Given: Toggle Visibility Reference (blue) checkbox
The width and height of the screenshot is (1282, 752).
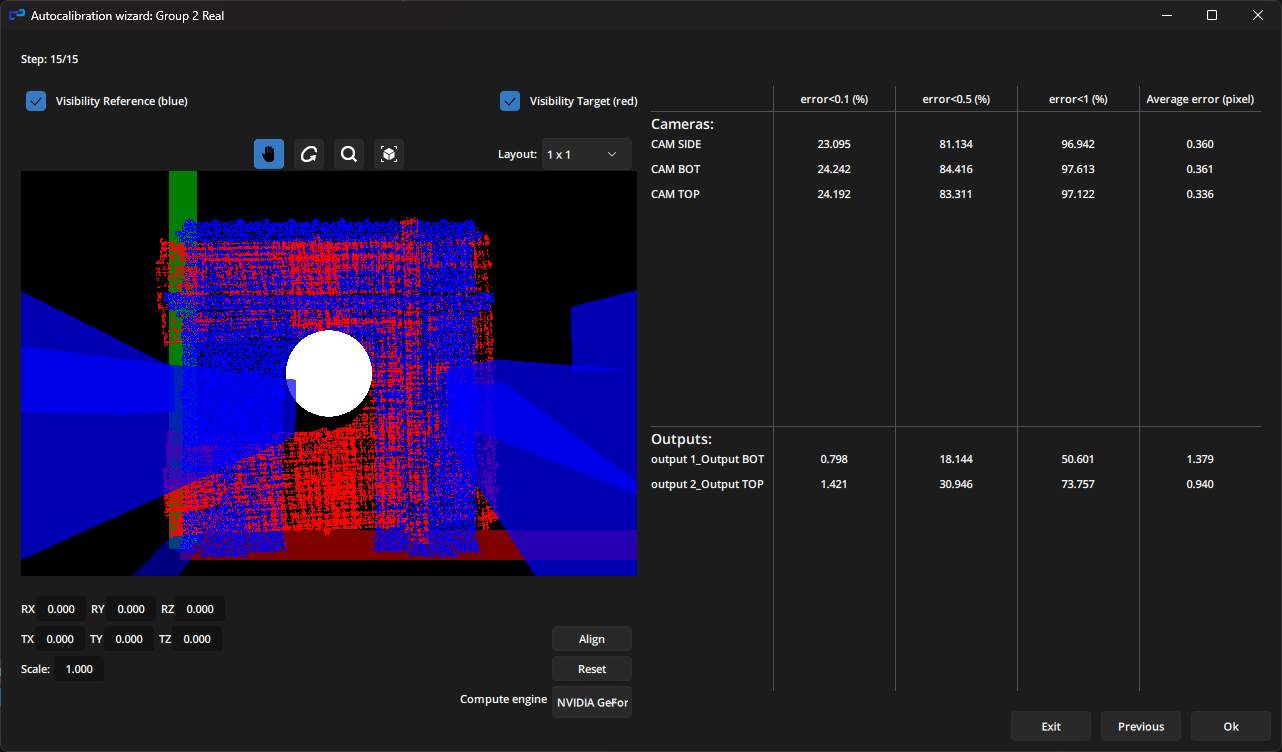Looking at the screenshot, I should 36,100.
